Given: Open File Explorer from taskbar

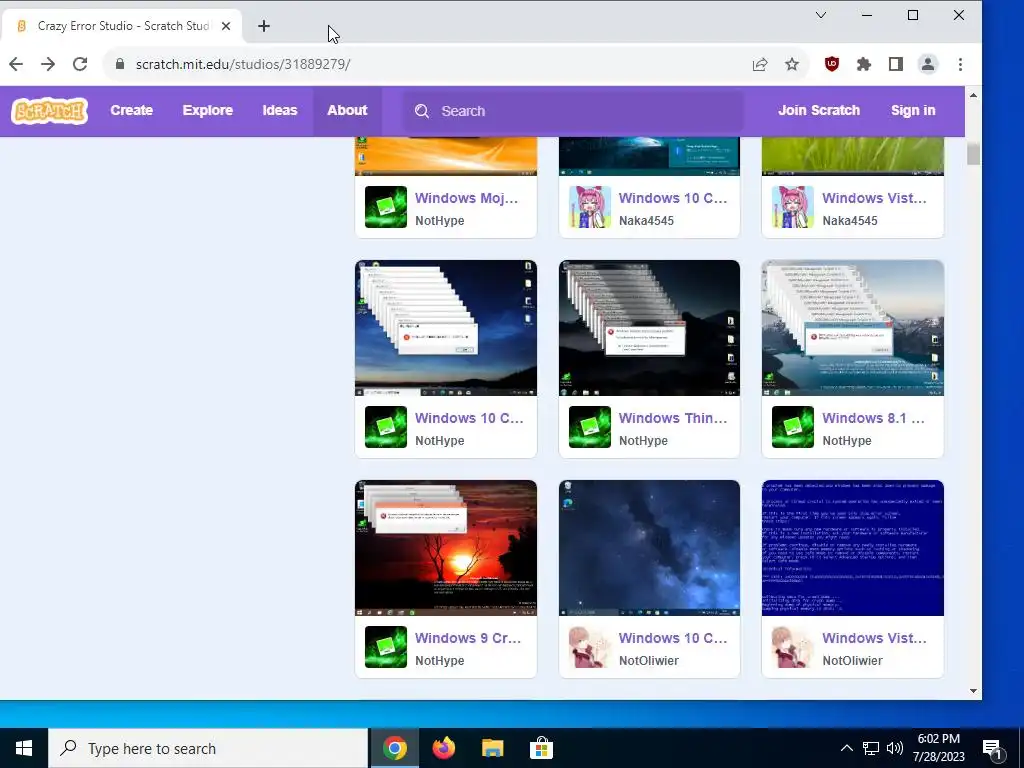Looking at the screenshot, I should click(x=492, y=748).
